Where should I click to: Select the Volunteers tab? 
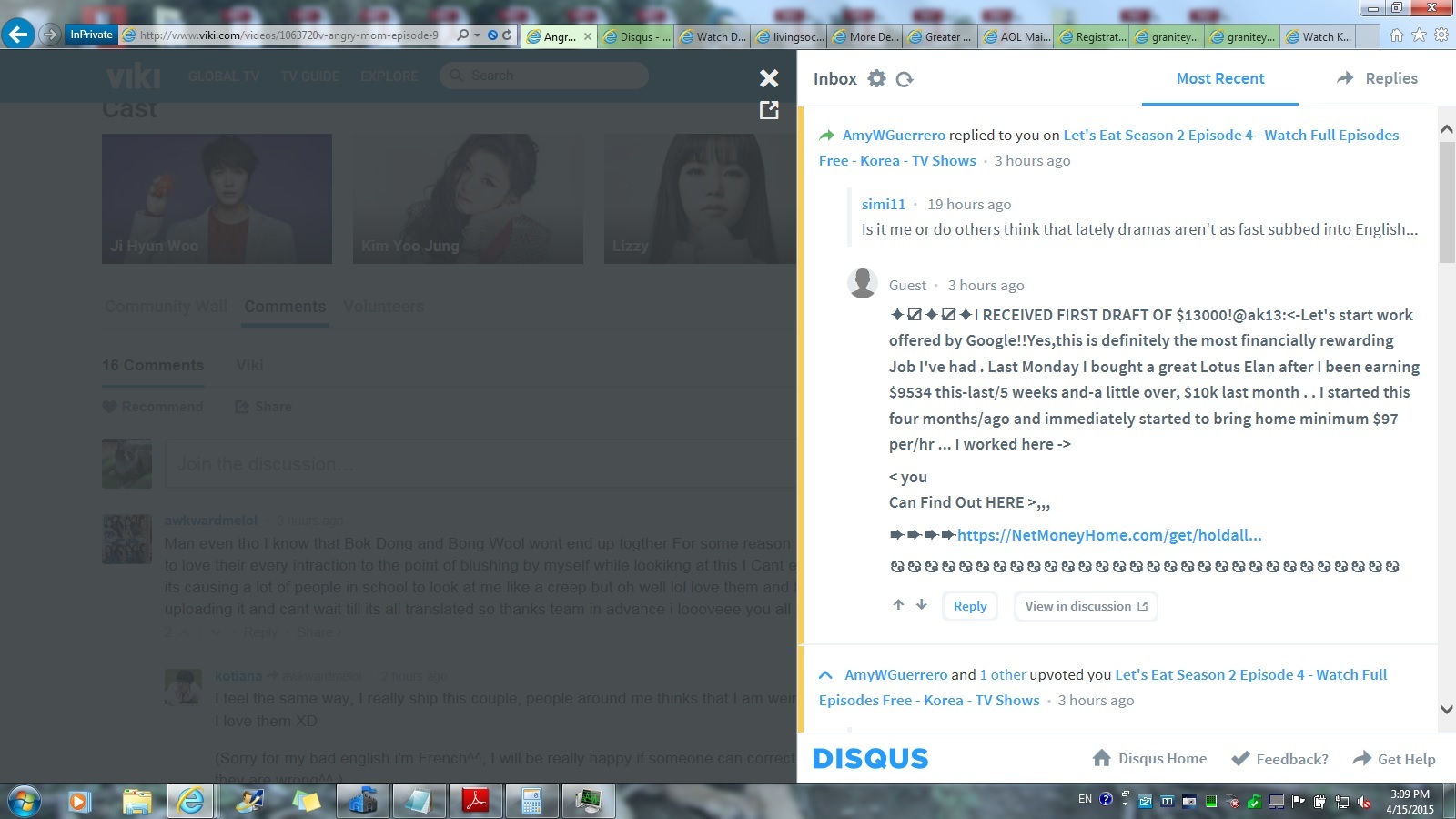(x=384, y=307)
